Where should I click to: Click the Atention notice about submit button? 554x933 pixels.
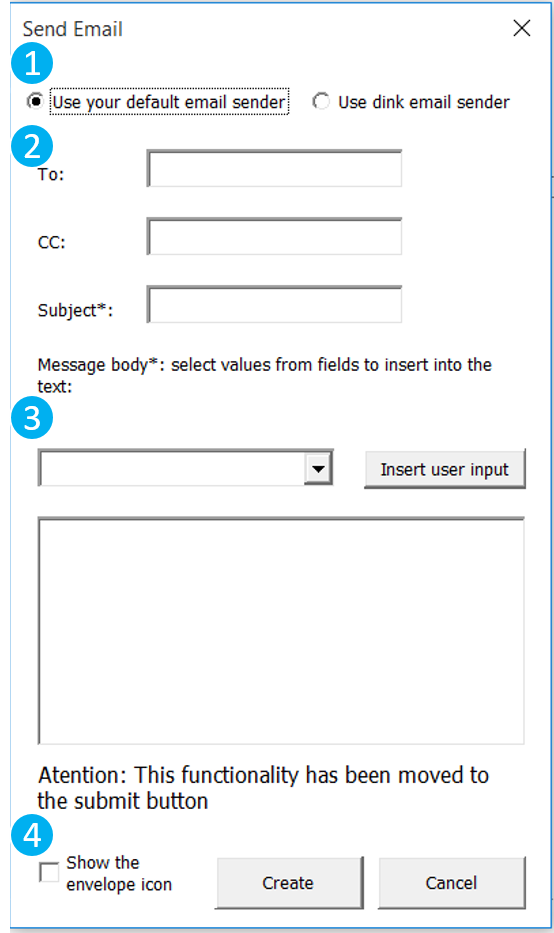(263, 788)
